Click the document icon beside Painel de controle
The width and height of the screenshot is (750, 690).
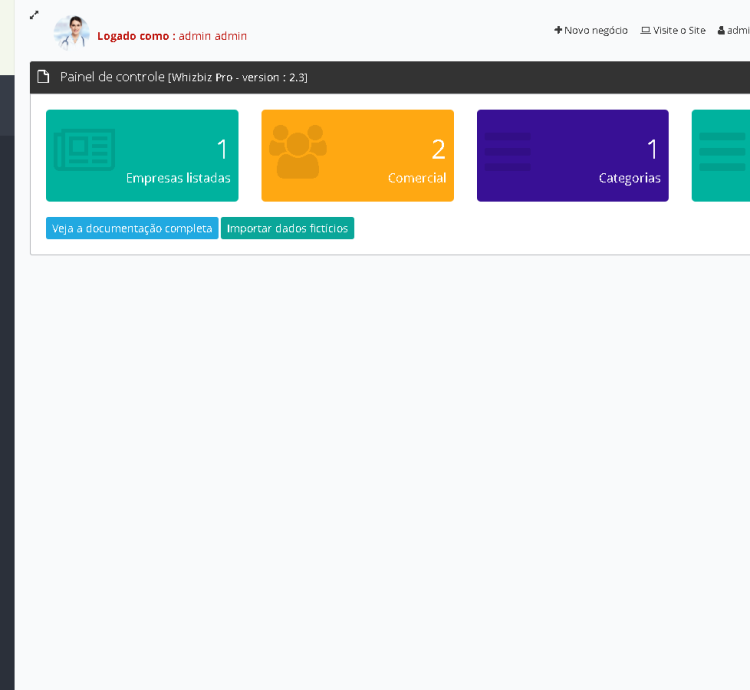44,77
